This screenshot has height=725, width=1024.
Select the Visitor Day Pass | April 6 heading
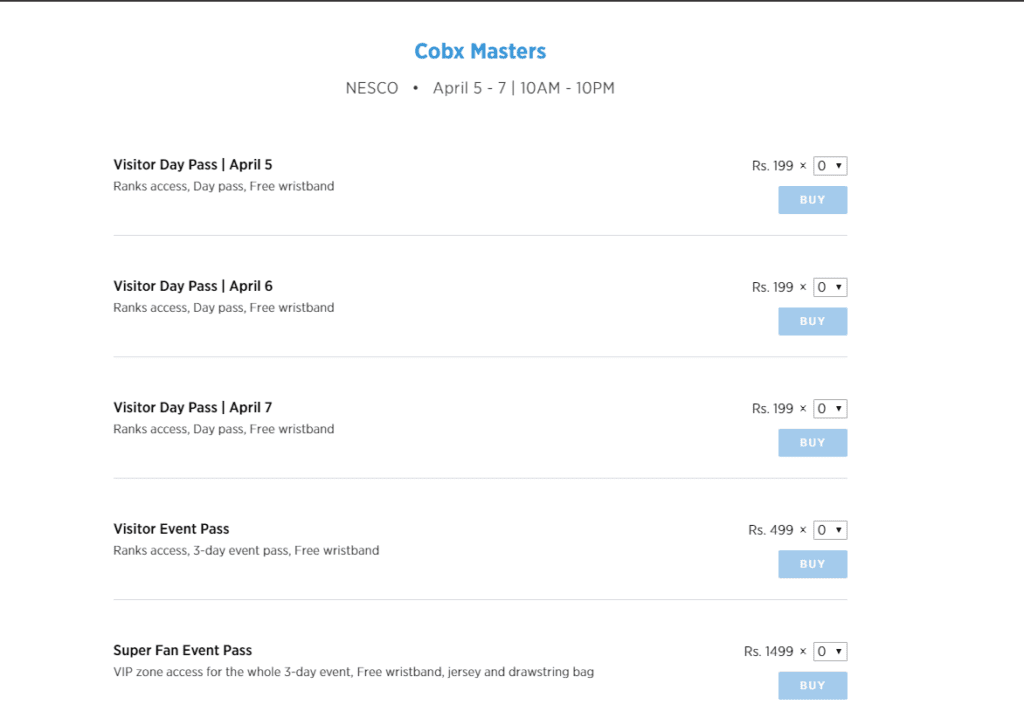[193, 286]
